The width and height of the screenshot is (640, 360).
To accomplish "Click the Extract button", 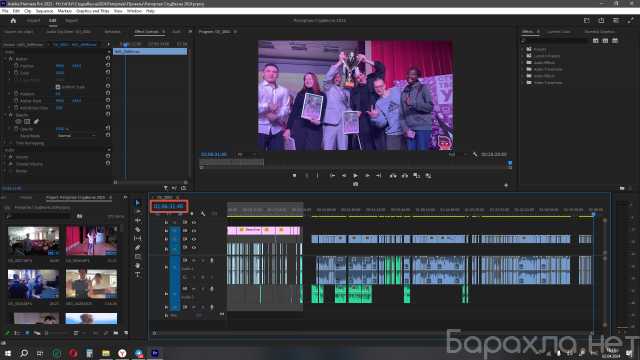I will 404,176.
